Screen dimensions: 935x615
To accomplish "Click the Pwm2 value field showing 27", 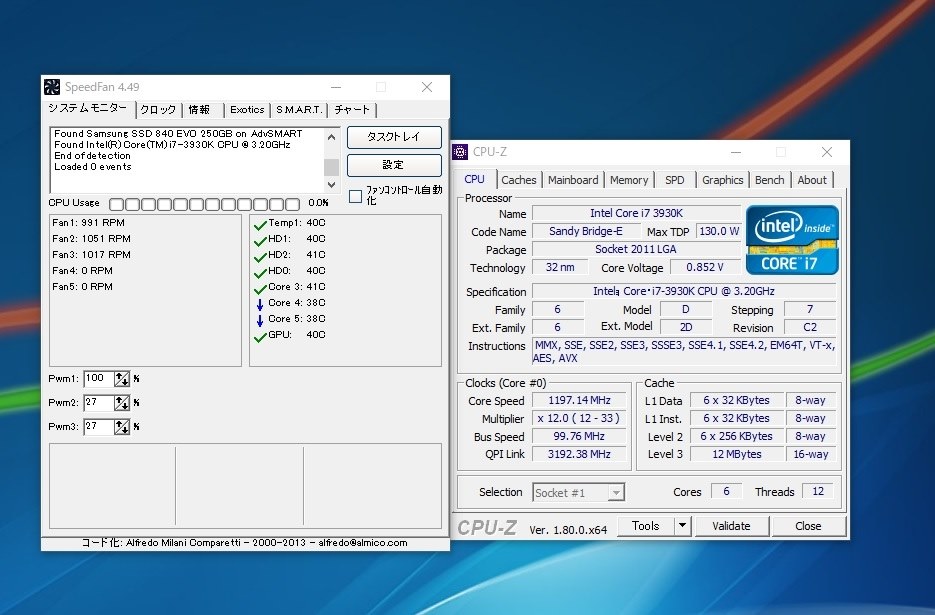I will [x=98, y=403].
